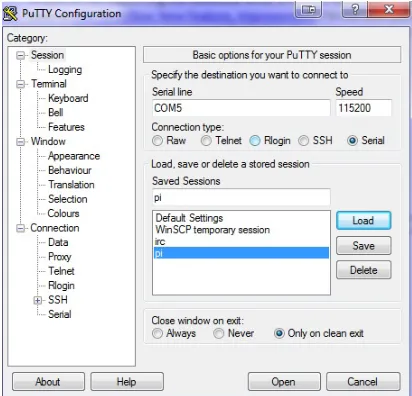Open the Terminal category
The image size is (412, 396).
[x=49, y=84]
